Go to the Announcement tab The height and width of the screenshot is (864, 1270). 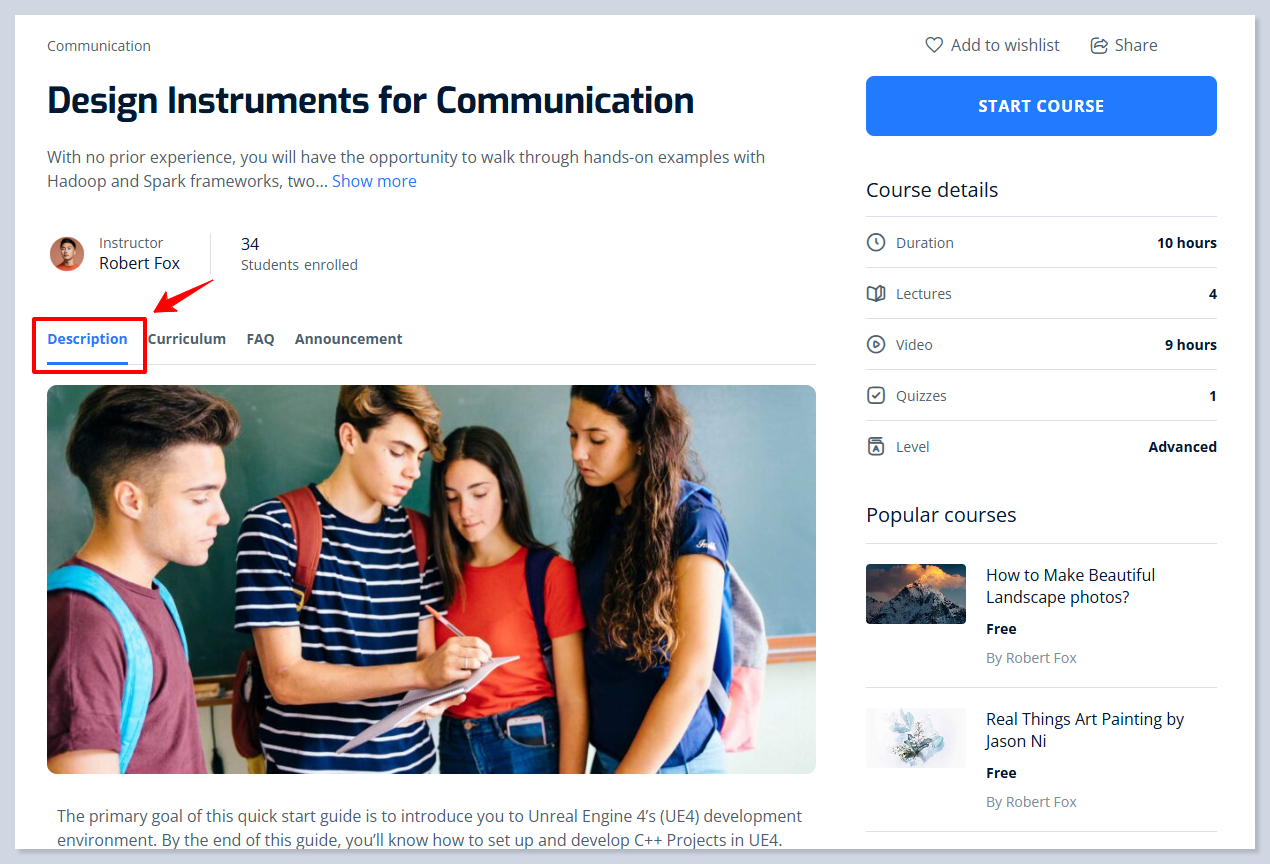click(x=348, y=339)
